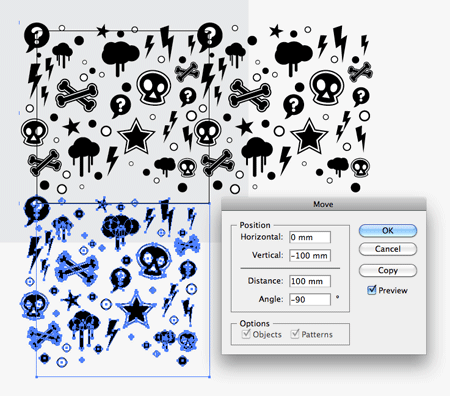Toggle the Patterns option checkbox

click(295, 334)
